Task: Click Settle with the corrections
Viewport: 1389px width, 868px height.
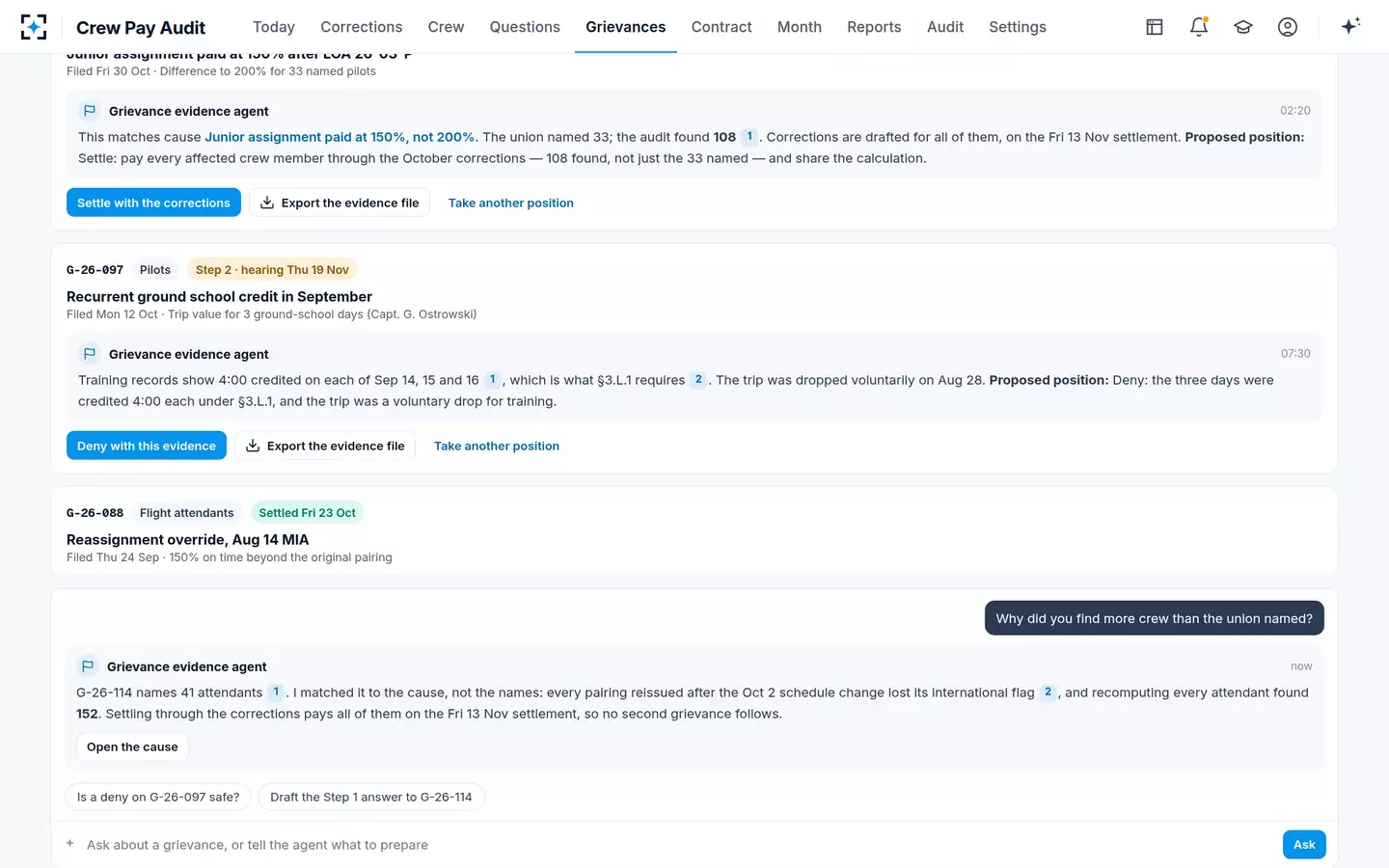Action: click(x=153, y=203)
